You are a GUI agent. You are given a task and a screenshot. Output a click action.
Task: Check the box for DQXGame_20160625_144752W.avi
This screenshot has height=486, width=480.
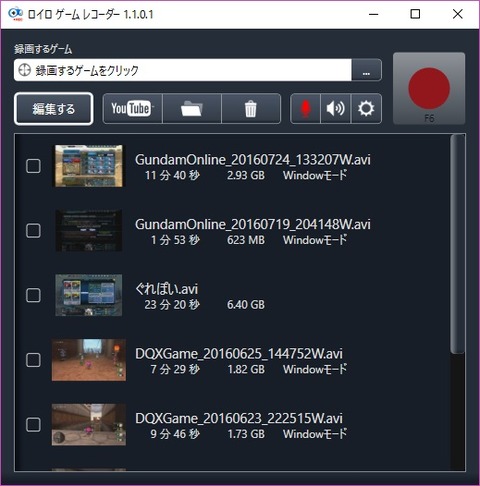point(33,360)
